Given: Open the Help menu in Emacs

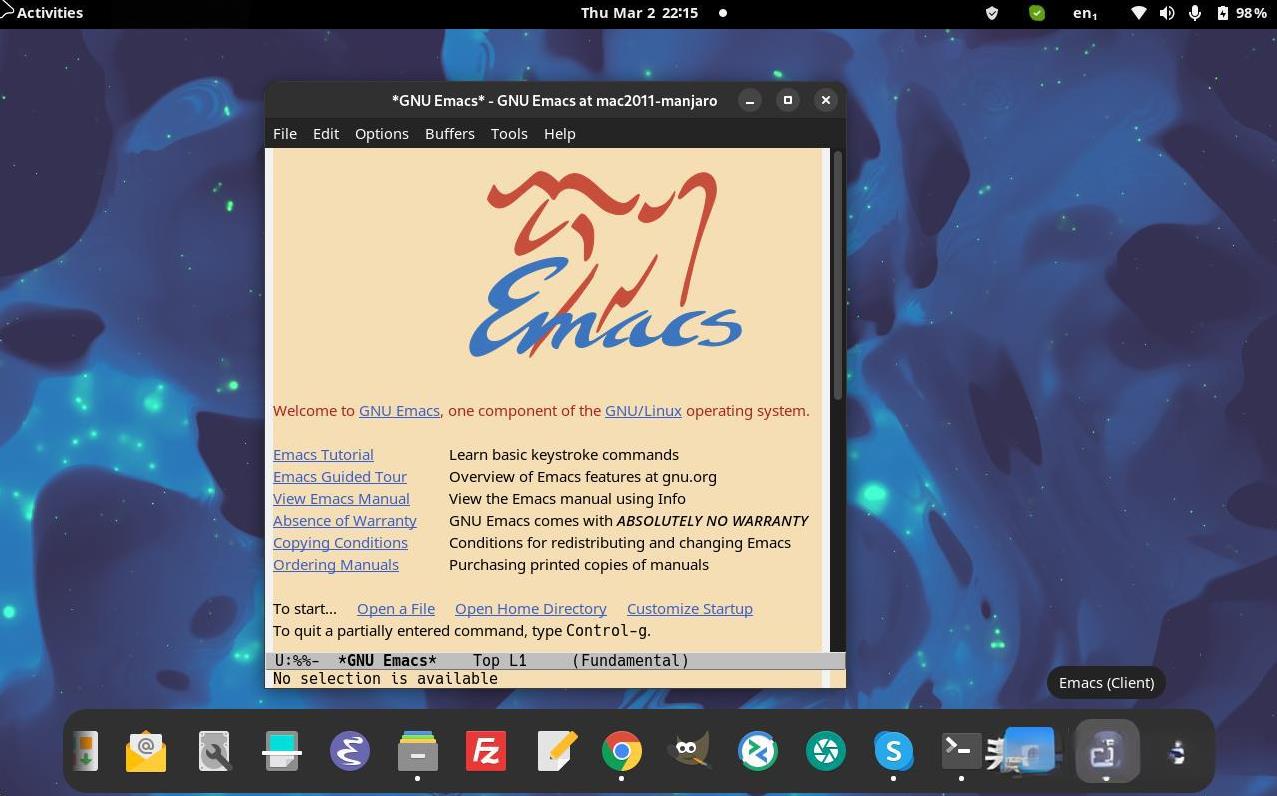Looking at the screenshot, I should pyautogui.click(x=560, y=133).
